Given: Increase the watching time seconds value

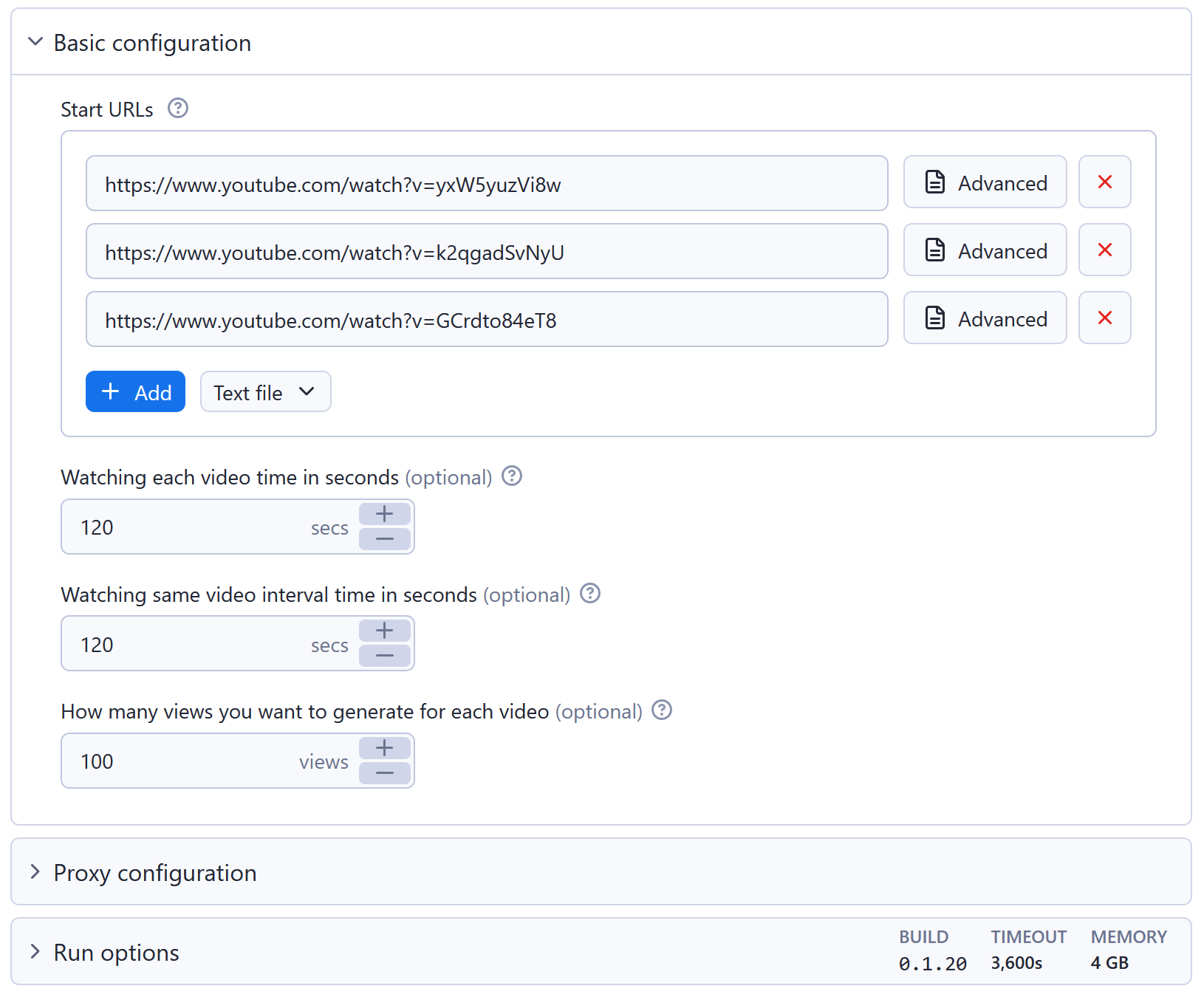Looking at the screenshot, I should 384,513.
